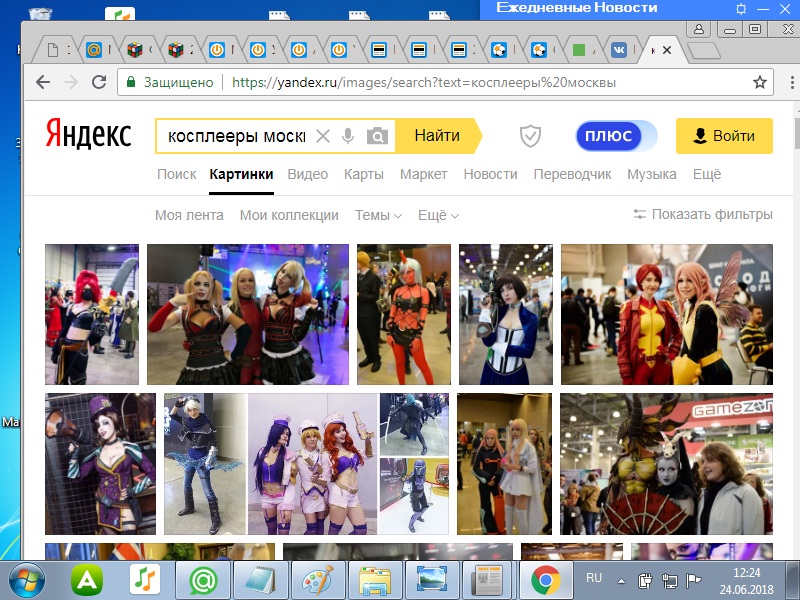Click the косплееры search input field
Image resolution: width=800 pixels, height=600 pixels.
pyautogui.click(x=236, y=136)
